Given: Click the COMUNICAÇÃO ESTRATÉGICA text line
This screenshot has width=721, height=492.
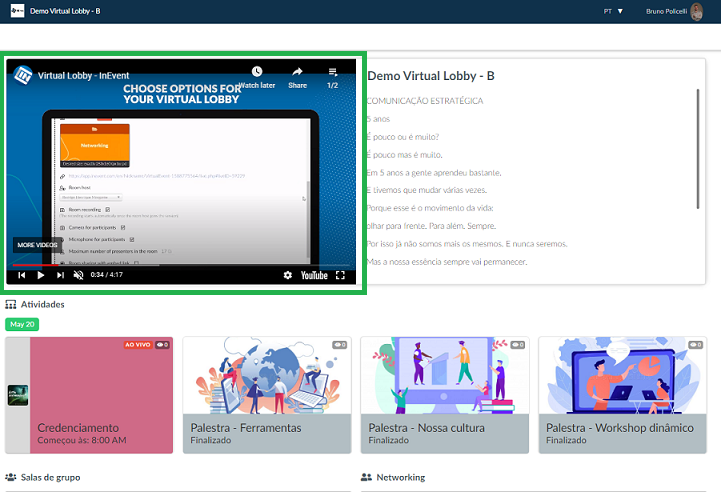Looking at the screenshot, I should pos(425,101).
